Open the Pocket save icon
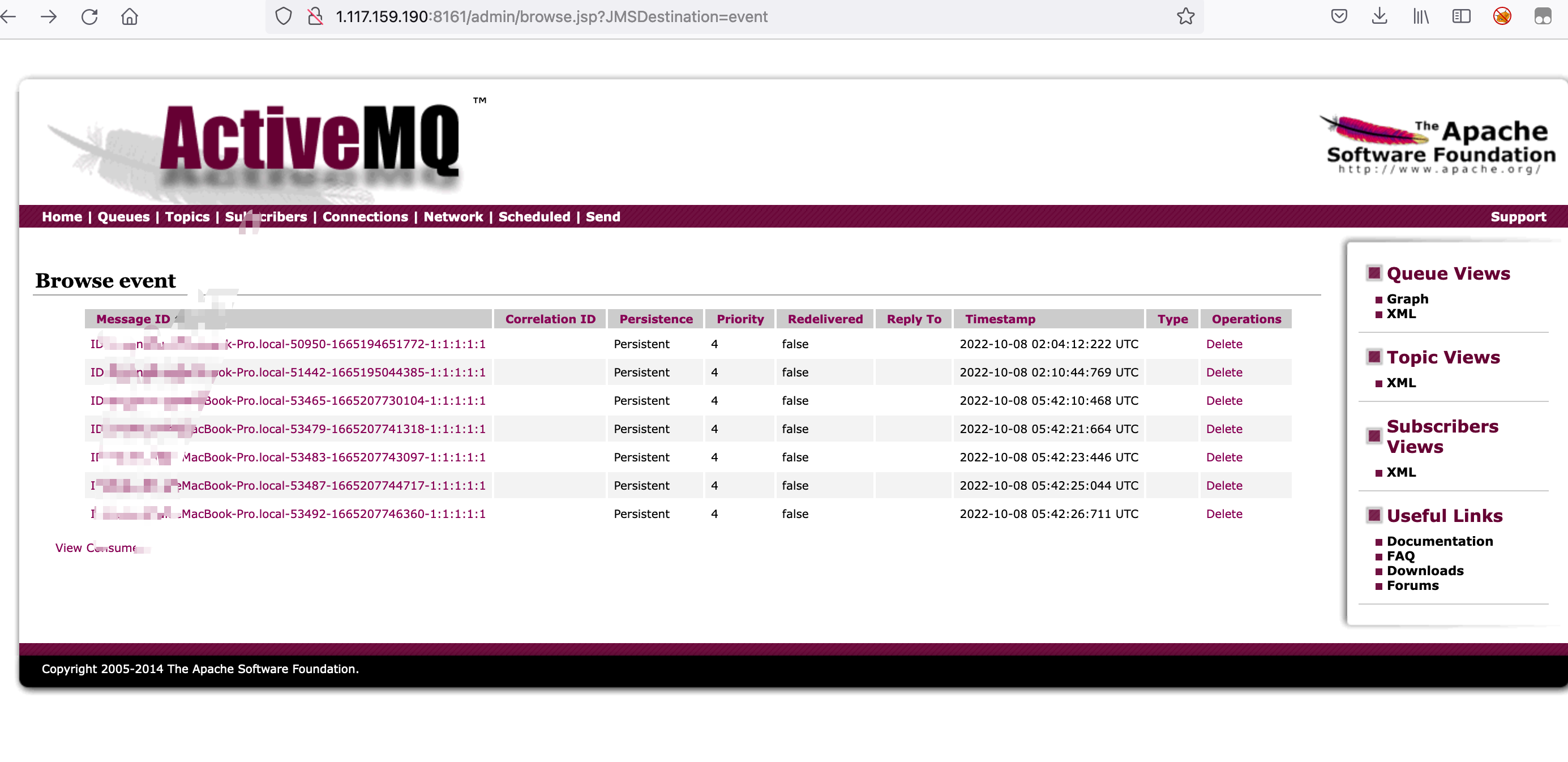The width and height of the screenshot is (1568, 762). click(1339, 16)
